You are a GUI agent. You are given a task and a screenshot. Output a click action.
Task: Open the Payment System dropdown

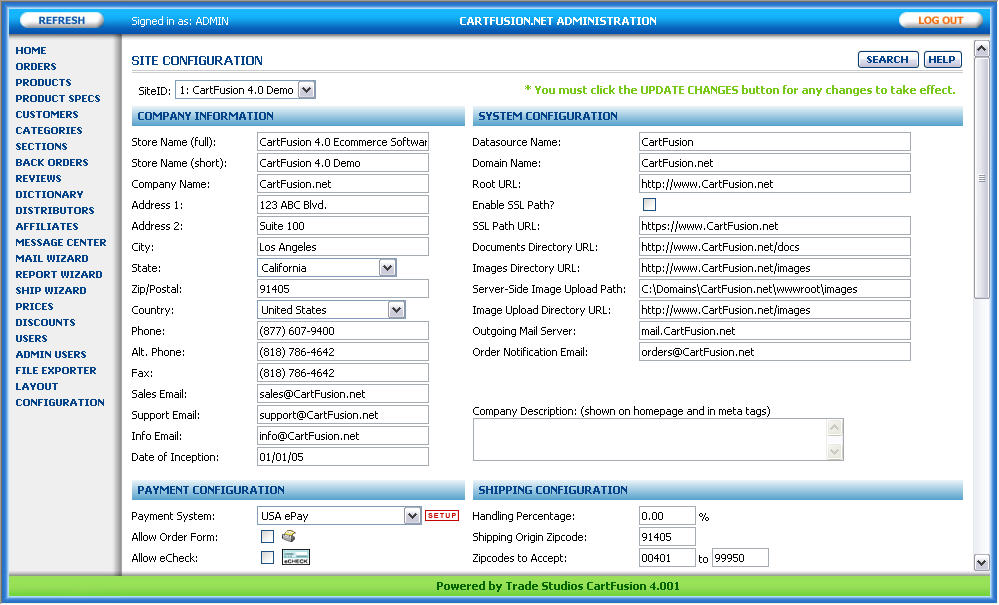click(339, 515)
